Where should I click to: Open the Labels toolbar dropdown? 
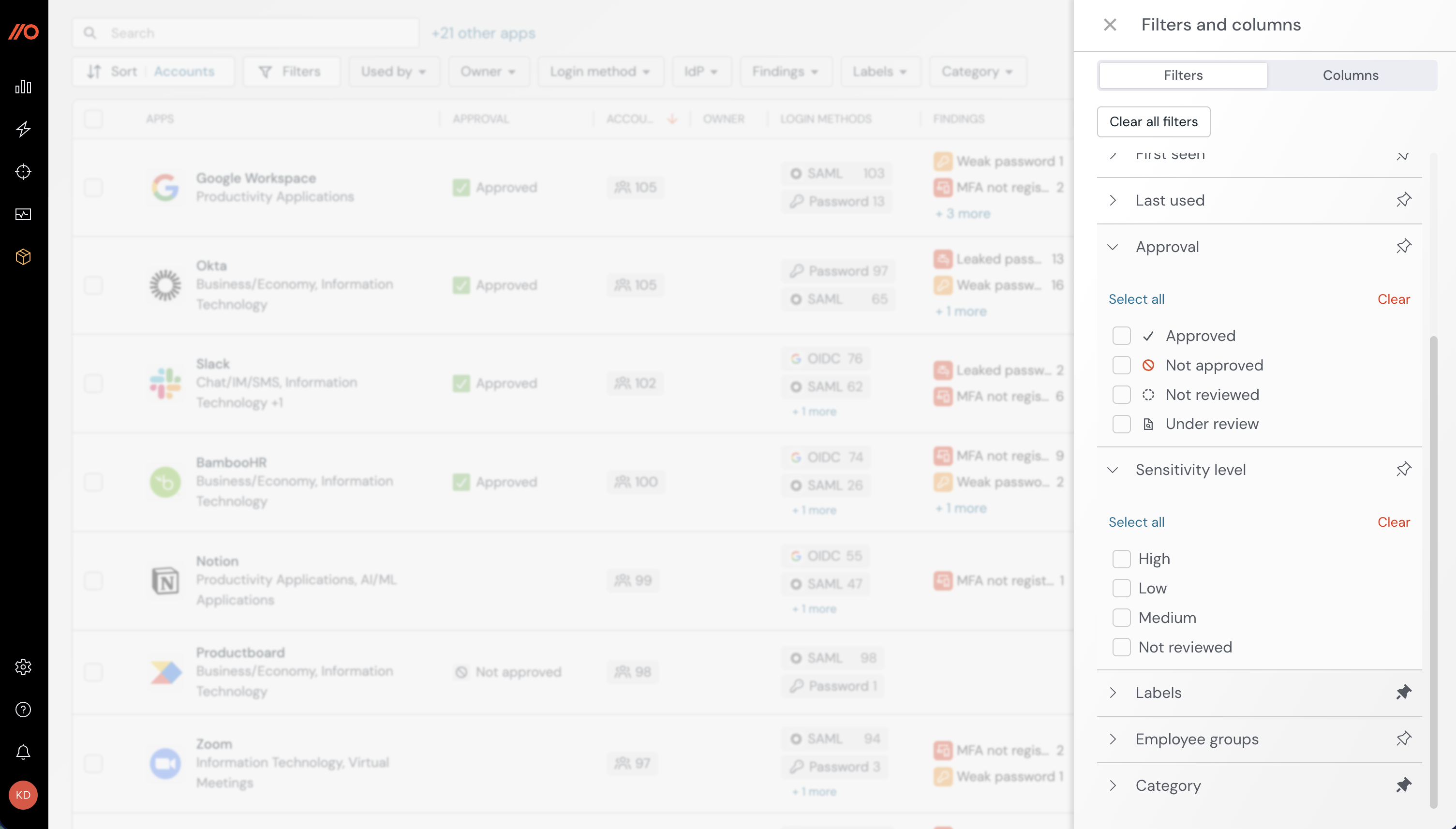point(880,72)
